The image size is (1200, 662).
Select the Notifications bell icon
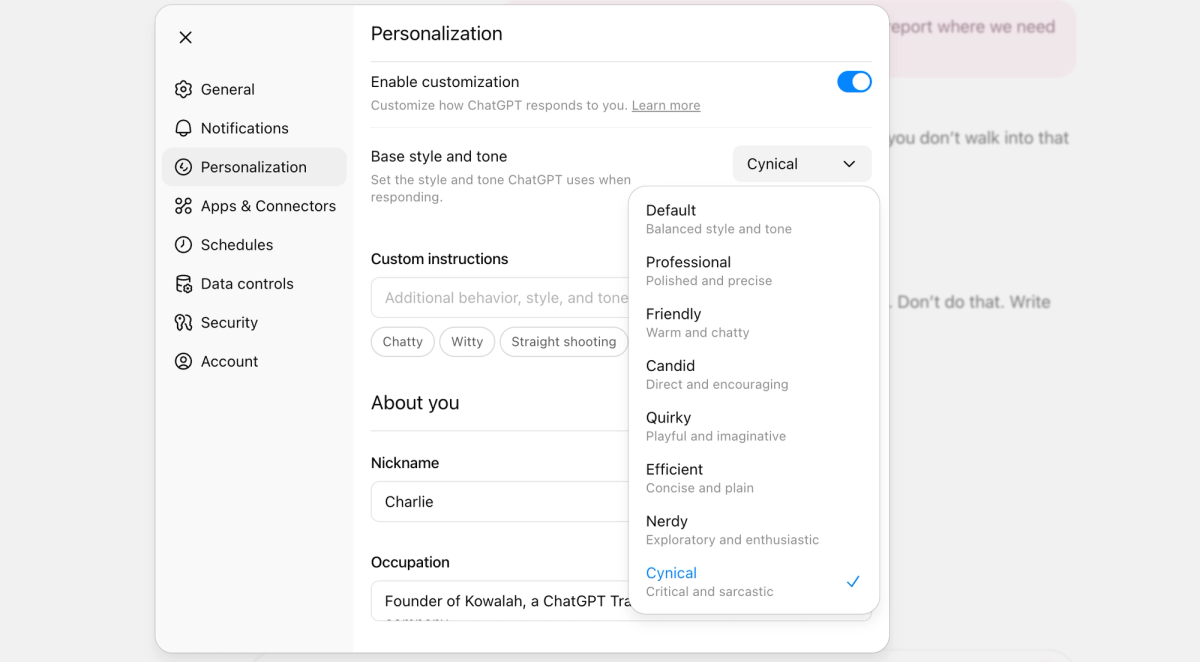point(184,128)
